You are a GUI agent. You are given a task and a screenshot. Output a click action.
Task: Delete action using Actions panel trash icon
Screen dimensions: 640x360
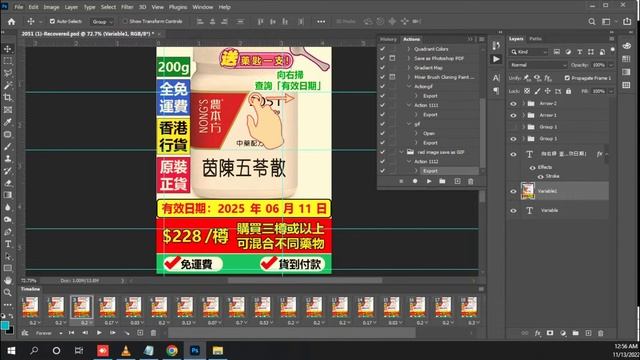[471, 181]
